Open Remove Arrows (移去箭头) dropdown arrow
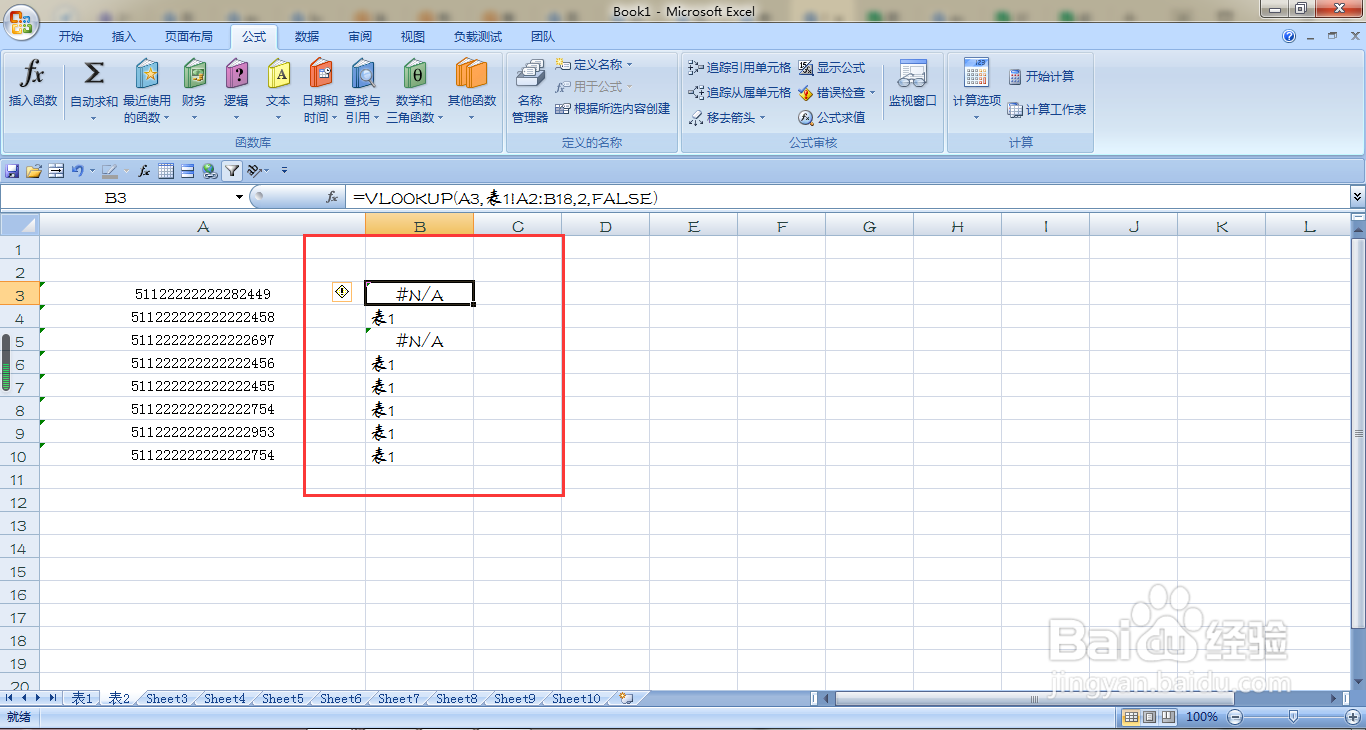Screen dimensions: 1366x730 click(763, 118)
